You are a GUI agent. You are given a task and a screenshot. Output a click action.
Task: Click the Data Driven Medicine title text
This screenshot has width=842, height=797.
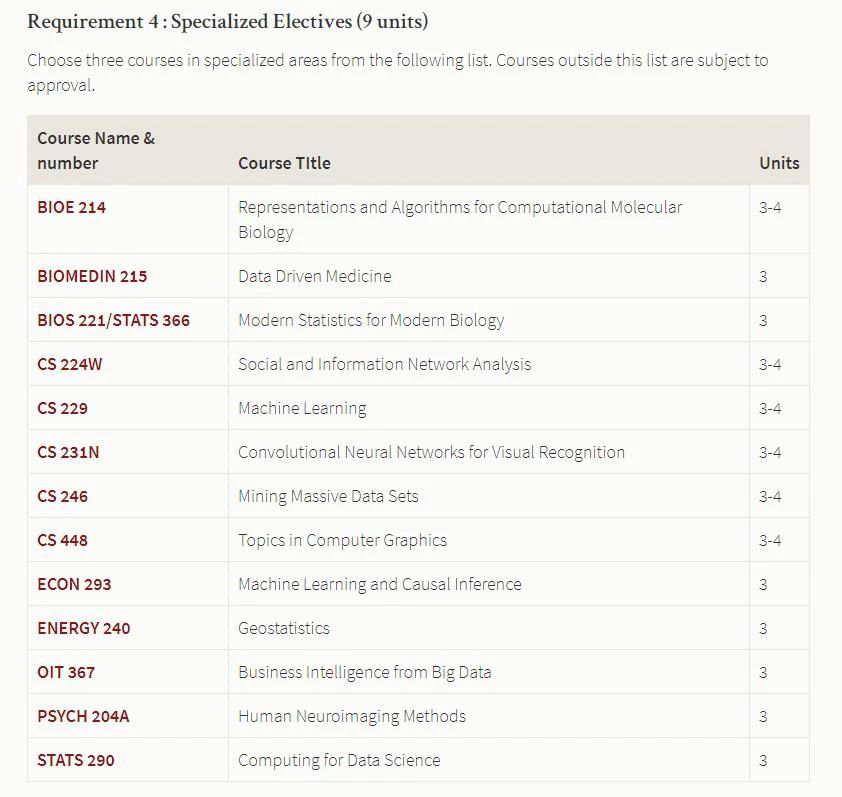click(315, 276)
